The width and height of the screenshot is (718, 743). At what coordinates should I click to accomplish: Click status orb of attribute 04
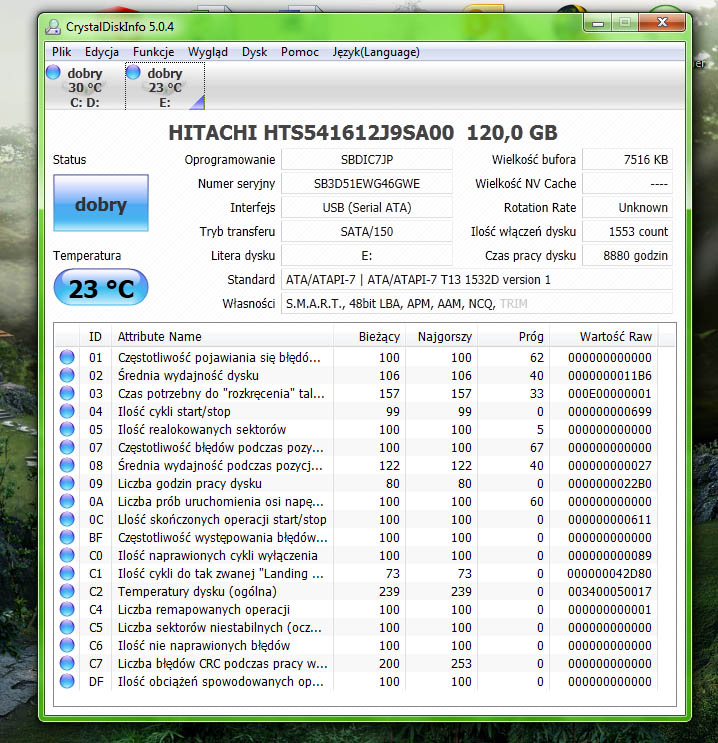coord(67,411)
